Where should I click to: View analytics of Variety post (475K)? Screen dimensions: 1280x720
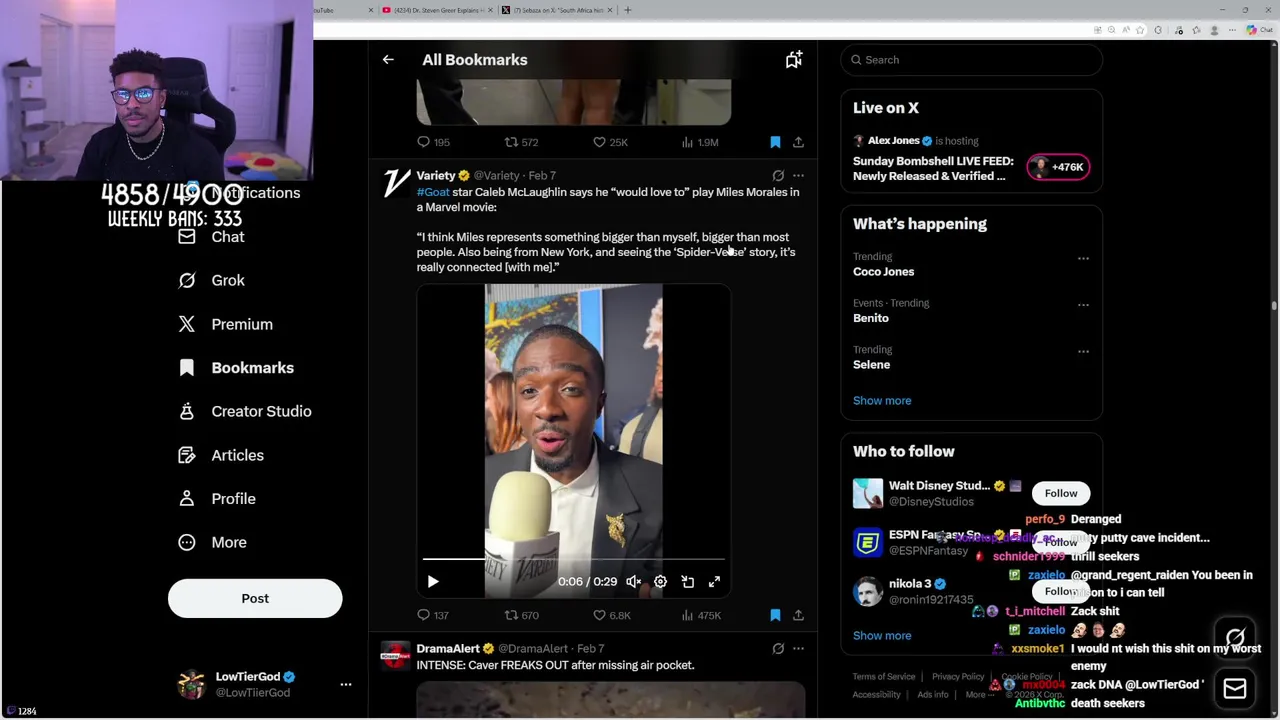click(x=701, y=615)
